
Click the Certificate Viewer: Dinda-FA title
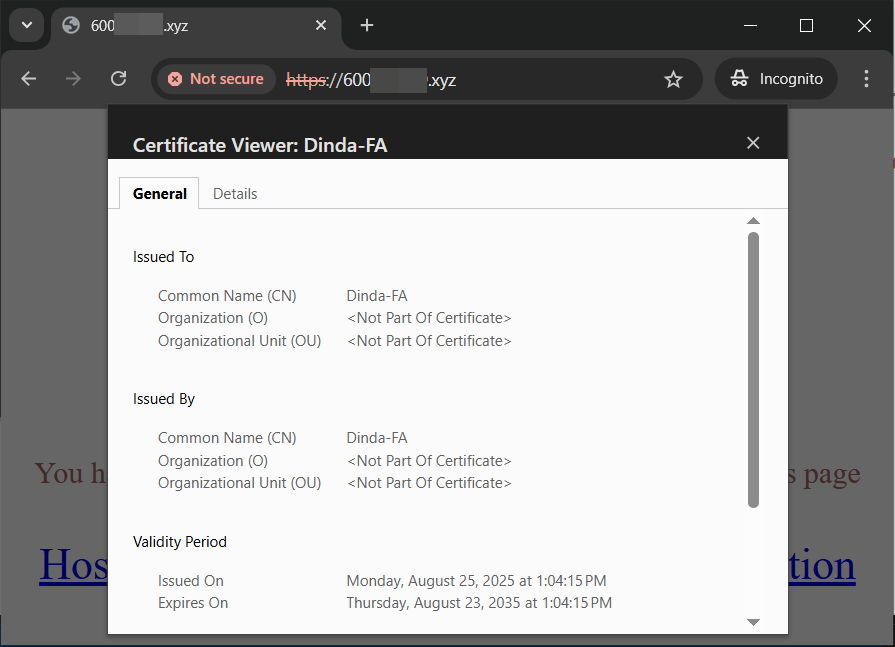coord(260,145)
